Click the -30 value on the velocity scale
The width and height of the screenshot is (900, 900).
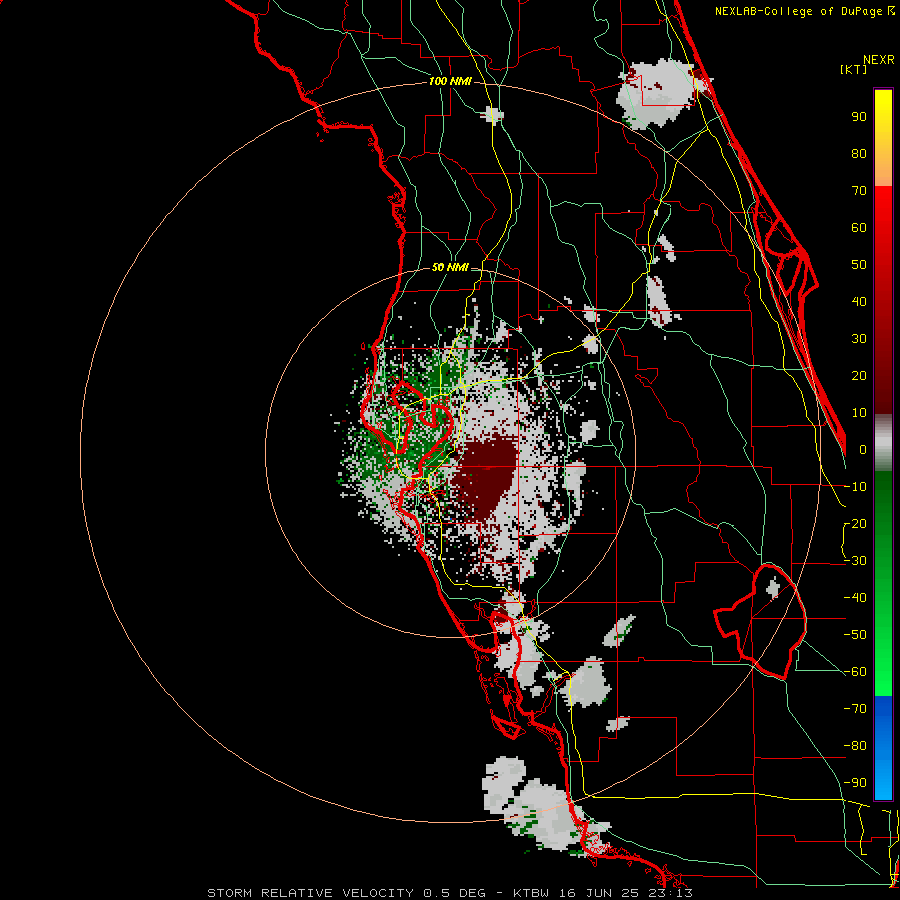click(855, 561)
